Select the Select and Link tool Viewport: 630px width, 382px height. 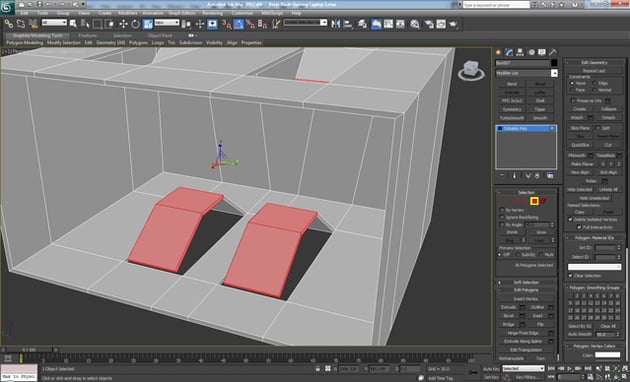8,24
